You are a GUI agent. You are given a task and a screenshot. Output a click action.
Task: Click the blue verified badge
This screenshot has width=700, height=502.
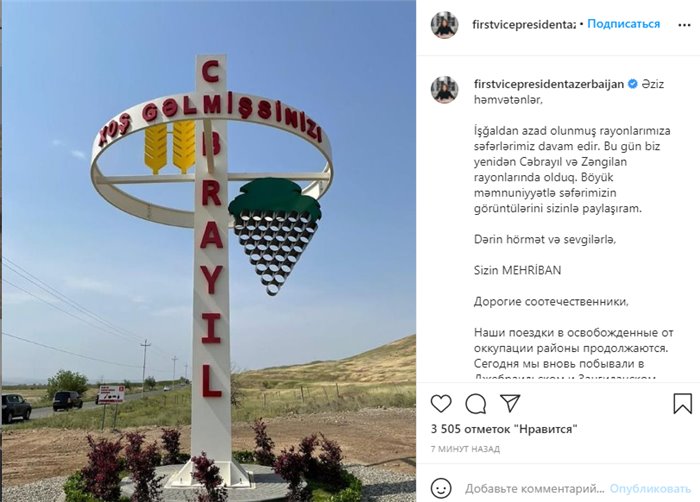tap(633, 84)
